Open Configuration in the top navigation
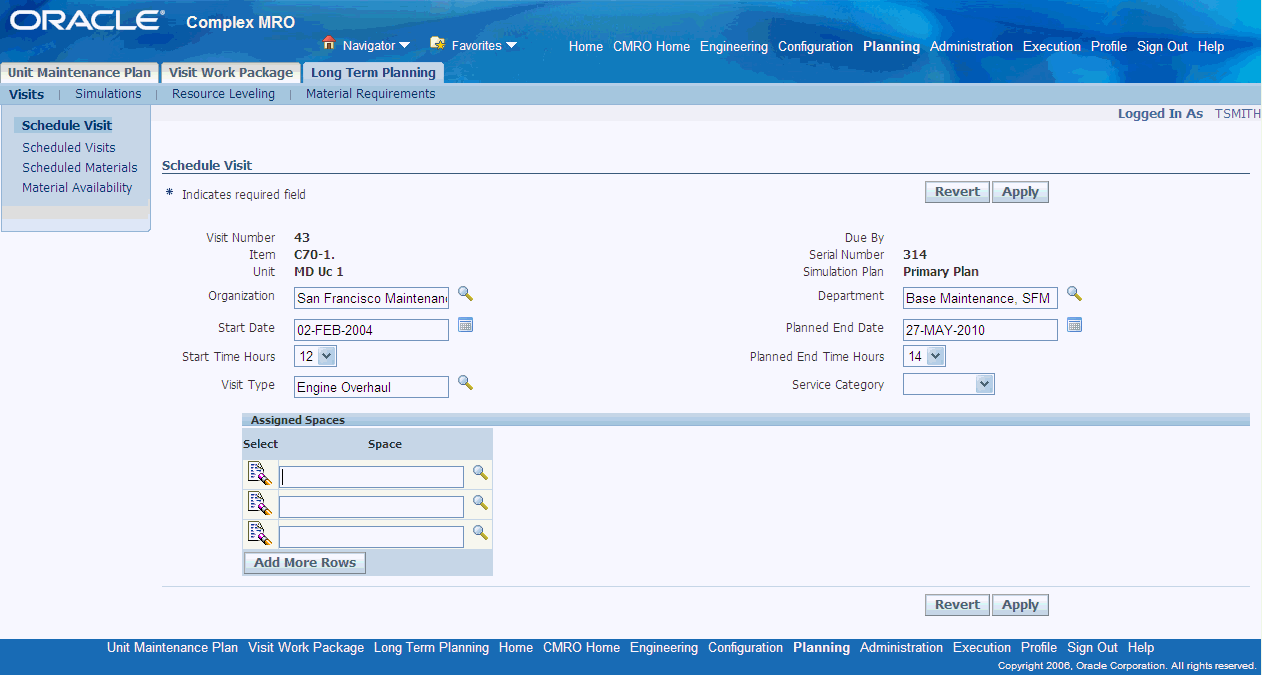Viewport: 1262px width, 675px height. coord(815,46)
